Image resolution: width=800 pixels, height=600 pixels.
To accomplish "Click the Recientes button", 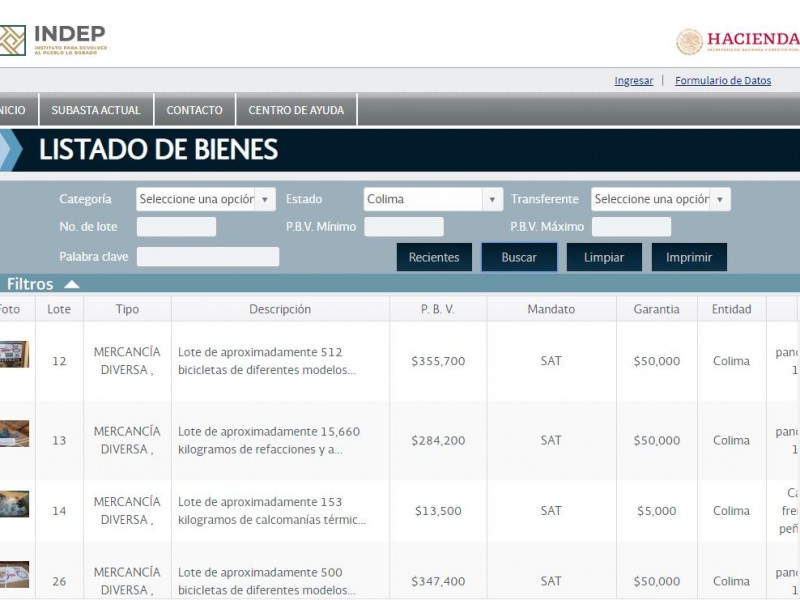I will [x=434, y=257].
